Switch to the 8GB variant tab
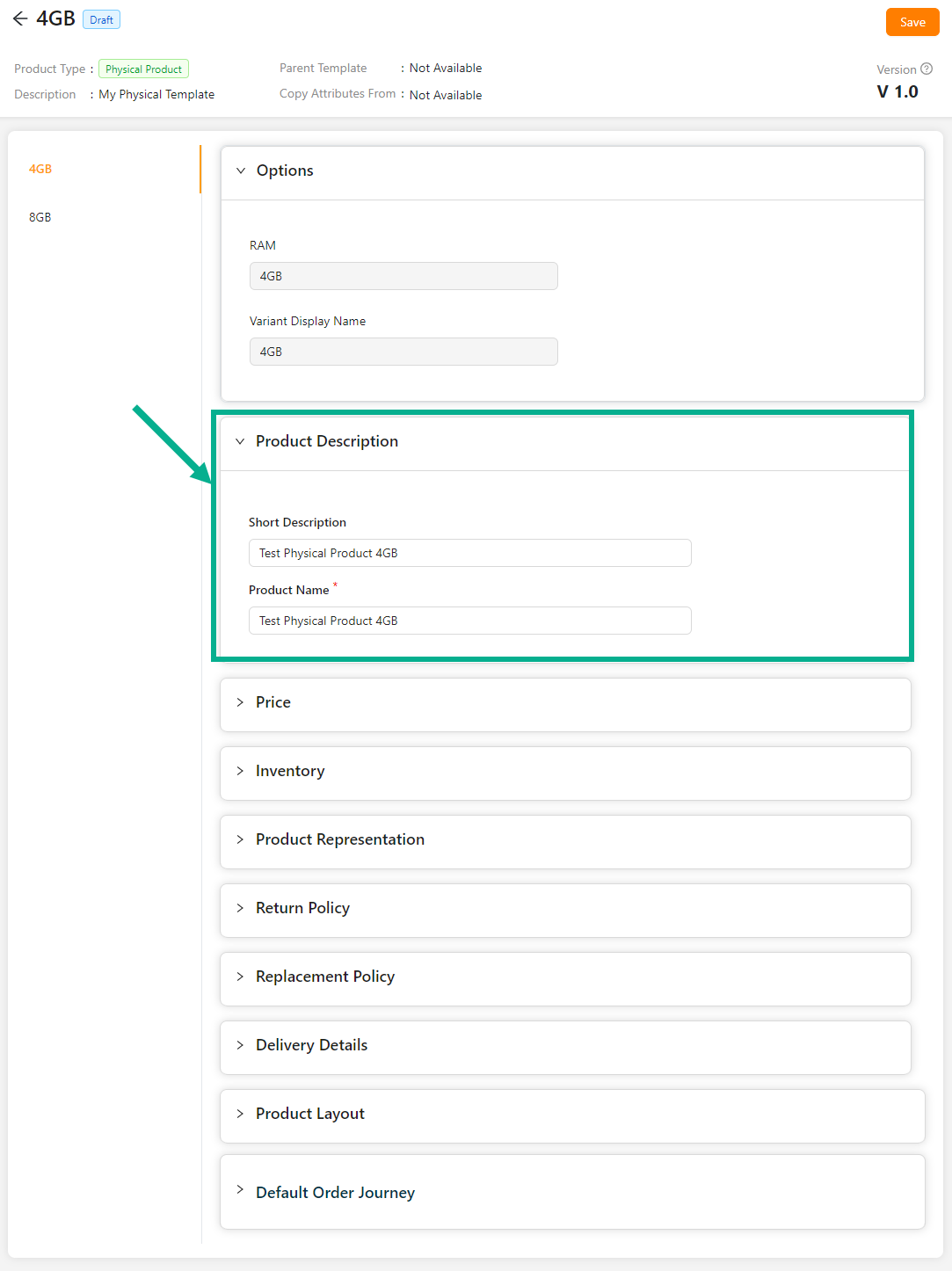 [x=40, y=217]
